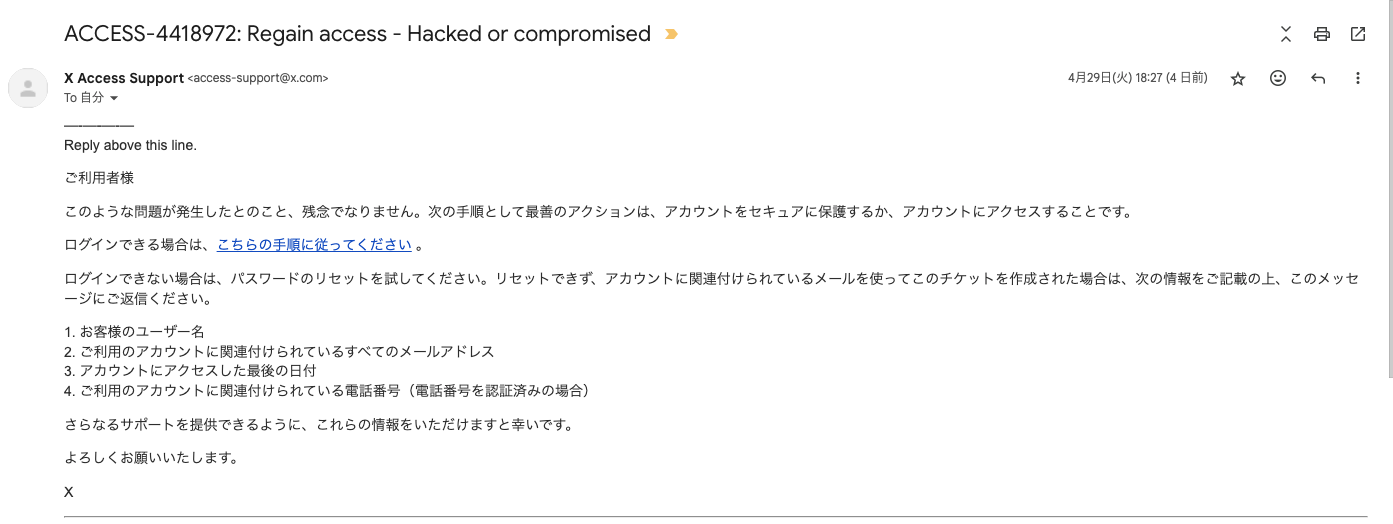Open the こちらの手順に従ってください link
The width and height of the screenshot is (1393, 524).
click(x=314, y=244)
